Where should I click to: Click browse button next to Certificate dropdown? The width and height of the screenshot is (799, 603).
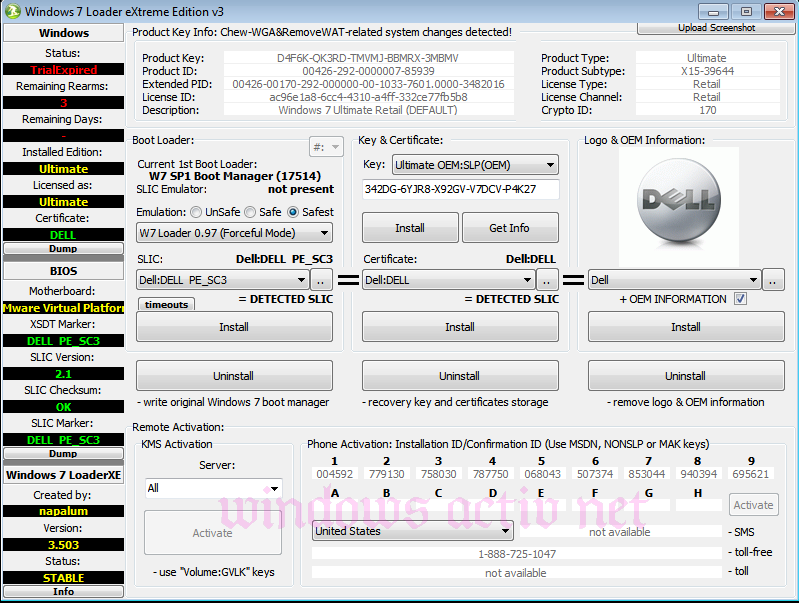tap(547, 280)
